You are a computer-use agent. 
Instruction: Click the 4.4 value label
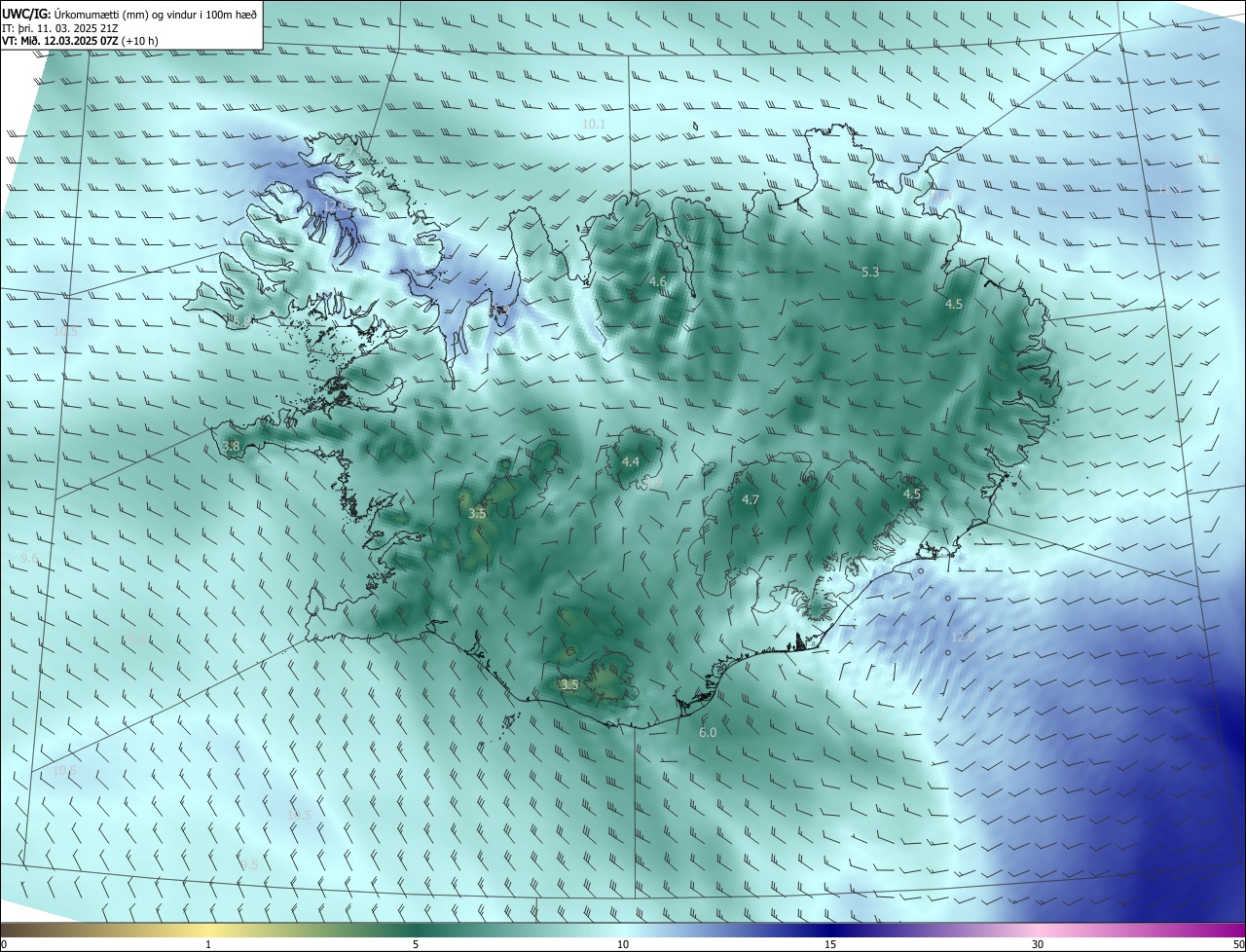coord(631,461)
